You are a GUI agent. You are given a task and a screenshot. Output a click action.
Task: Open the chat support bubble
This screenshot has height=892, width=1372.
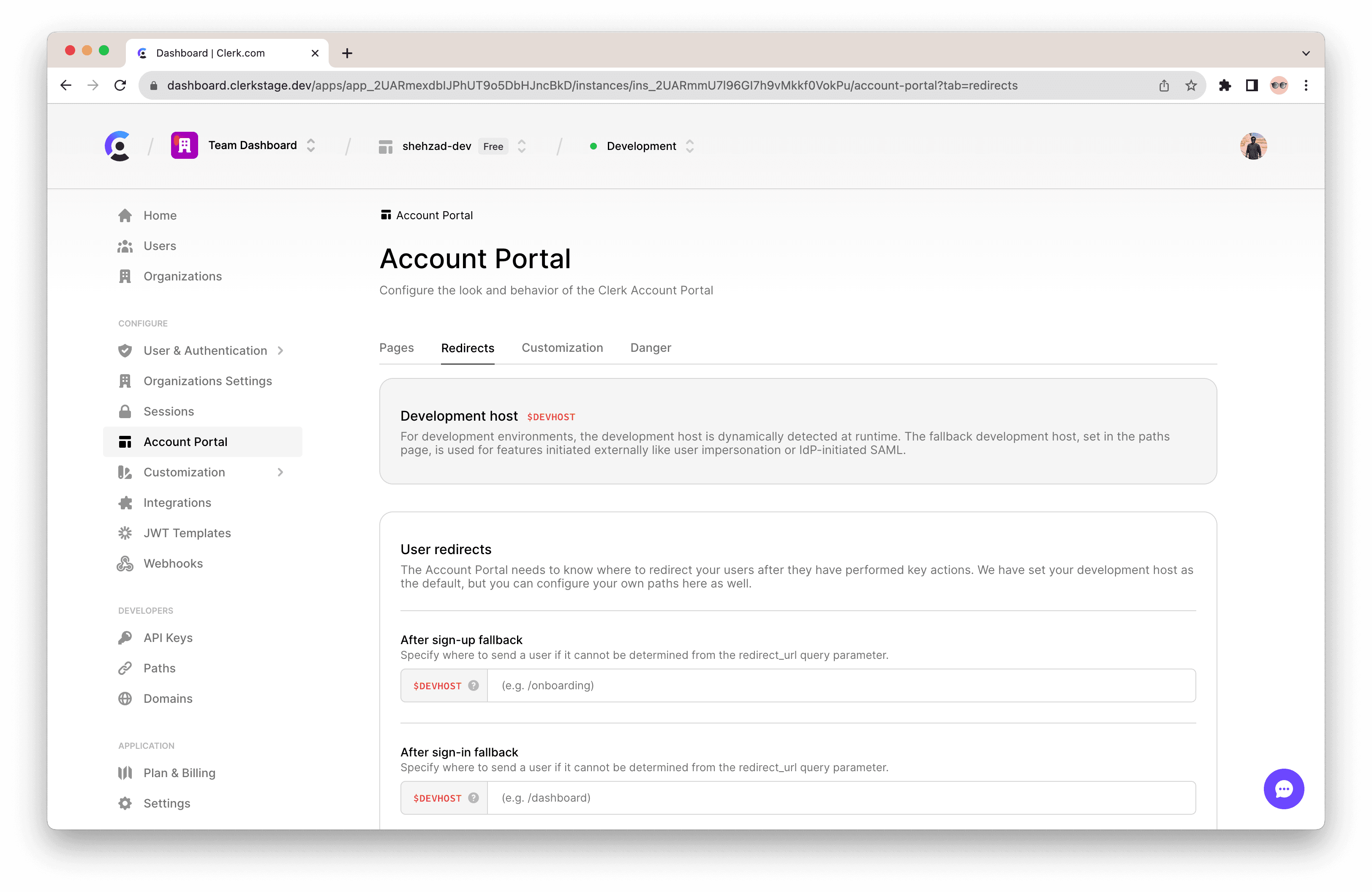pos(1284,789)
